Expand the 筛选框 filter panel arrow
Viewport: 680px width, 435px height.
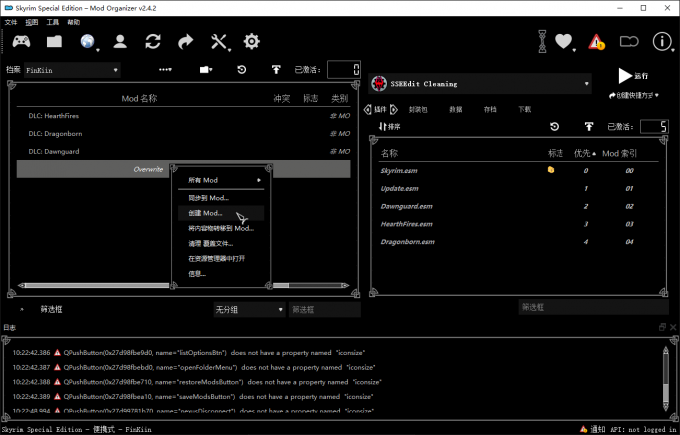coord(22,310)
